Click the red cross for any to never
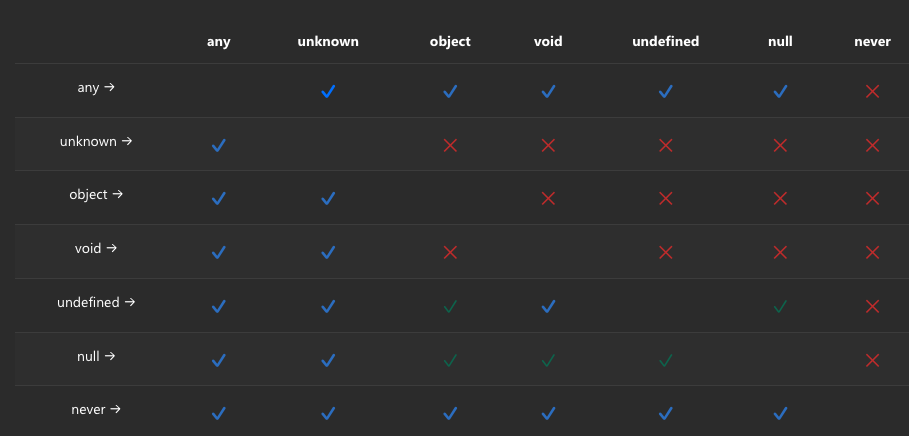This screenshot has height=436, width=909. tap(872, 91)
